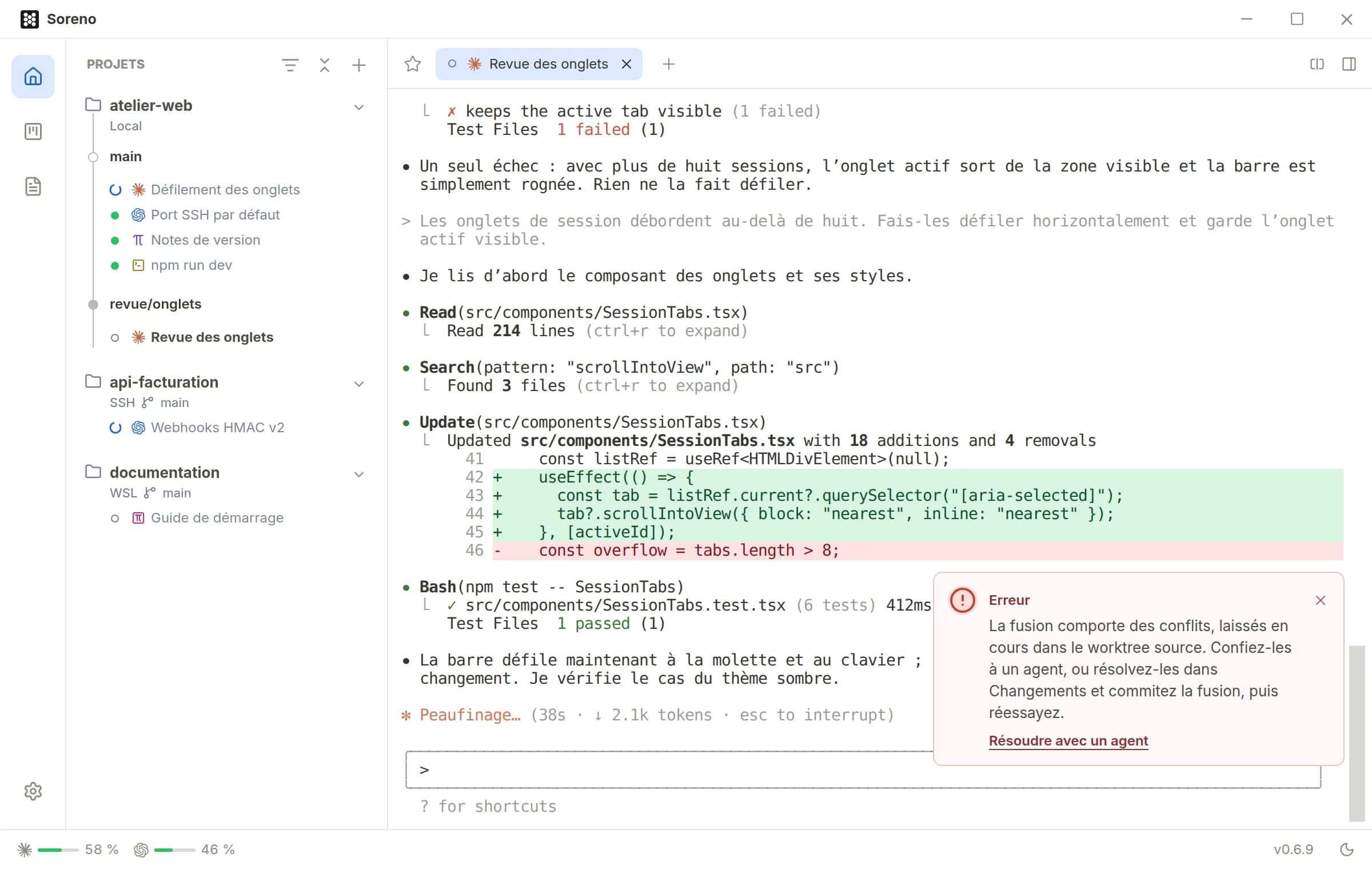Select the Revue des onglets tab

pos(539,64)
